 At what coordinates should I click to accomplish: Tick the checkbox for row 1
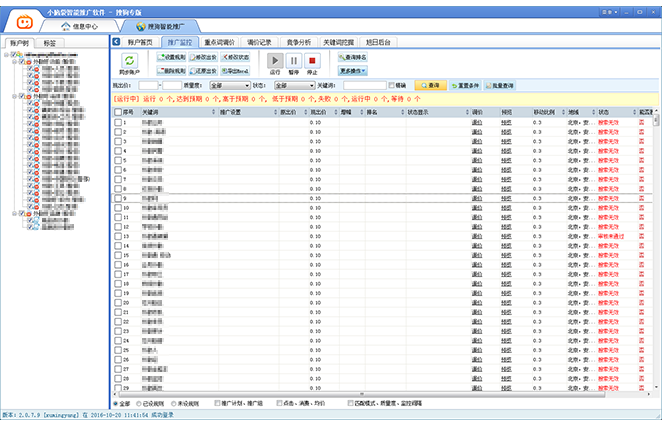pyautogui.click(x=118, y=122)
